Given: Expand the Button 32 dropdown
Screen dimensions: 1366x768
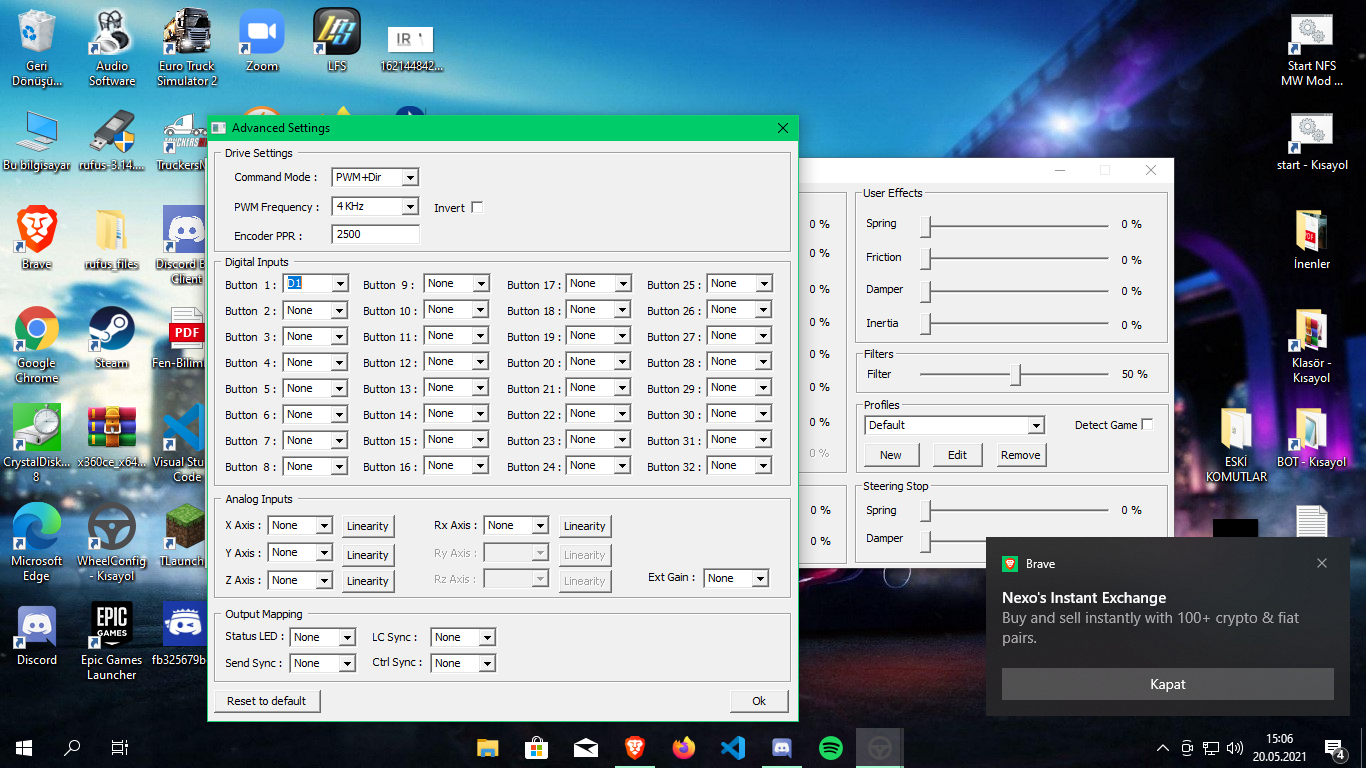Looking at the screenshot, I should 764,466.
